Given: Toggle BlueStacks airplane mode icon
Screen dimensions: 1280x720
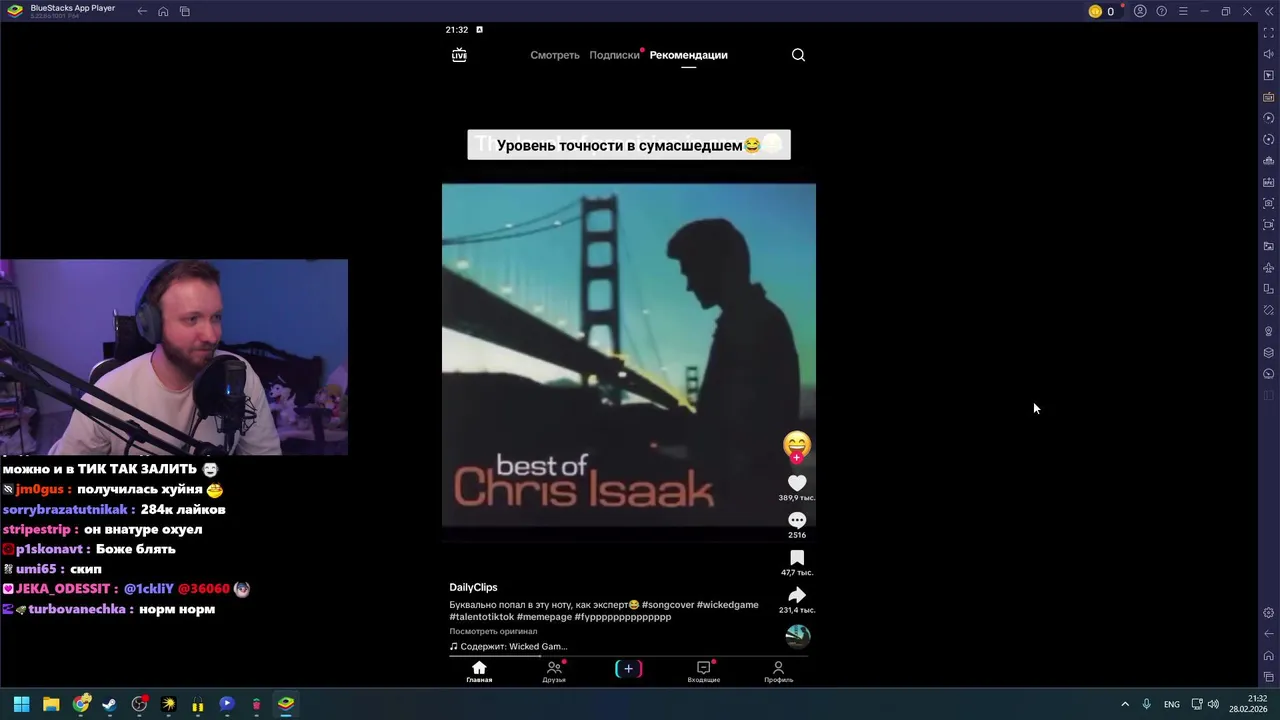Looking at the screenshot, I should point(1269,268).
